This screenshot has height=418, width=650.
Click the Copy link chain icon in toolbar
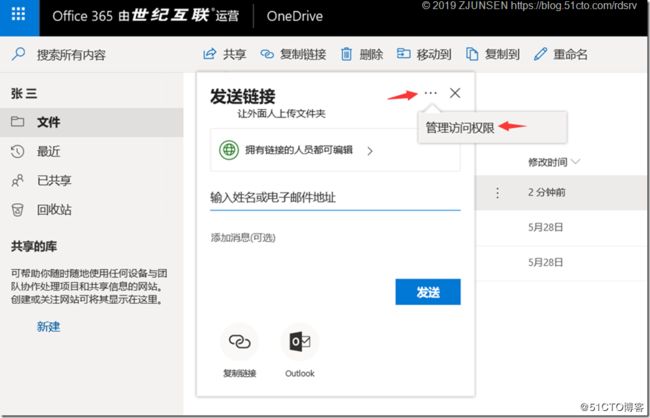[x=267, y=54]
